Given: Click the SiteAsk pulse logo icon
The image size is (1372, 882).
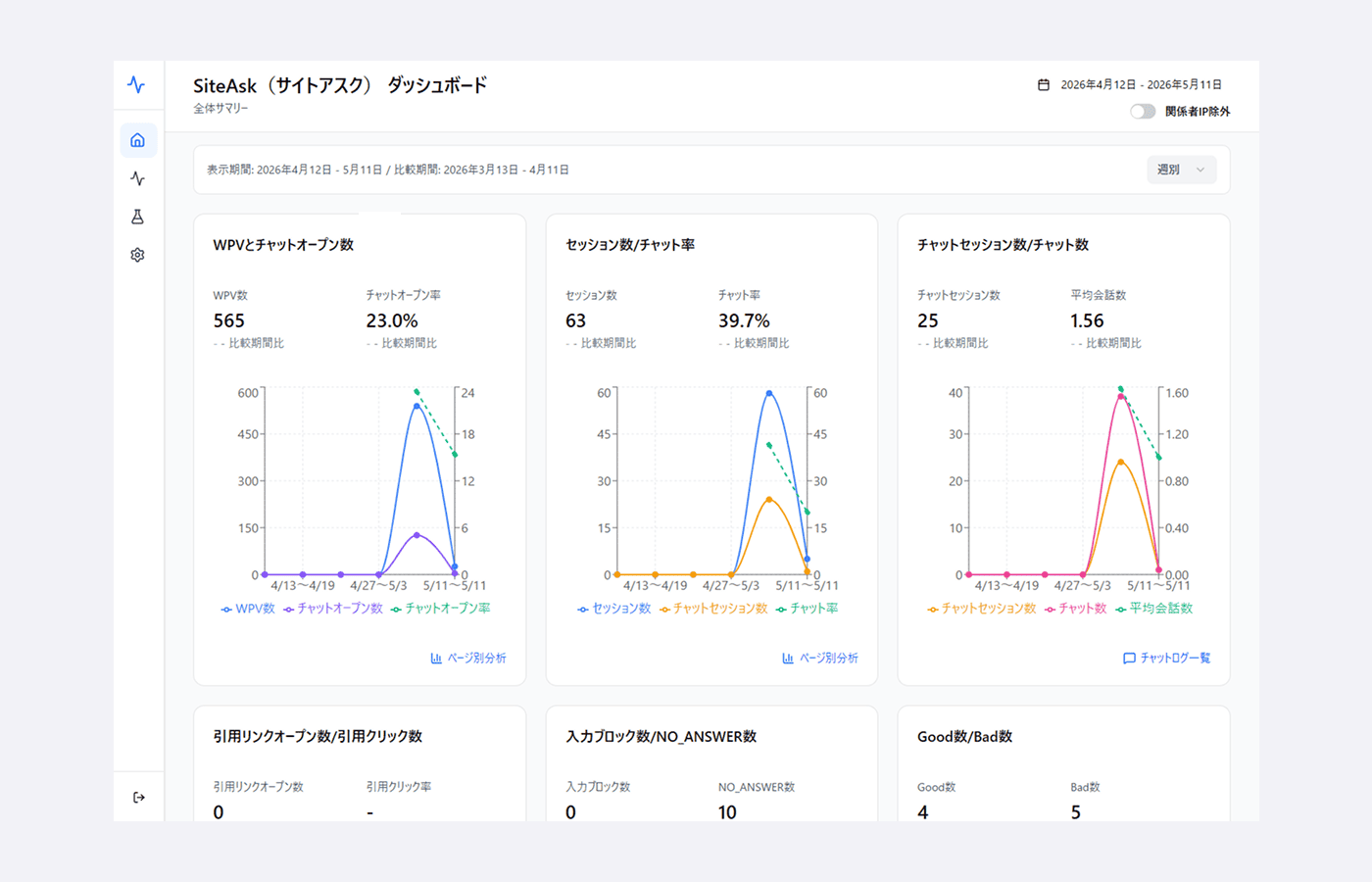Looking at the screenshot, I should click(x=136, y=85).
